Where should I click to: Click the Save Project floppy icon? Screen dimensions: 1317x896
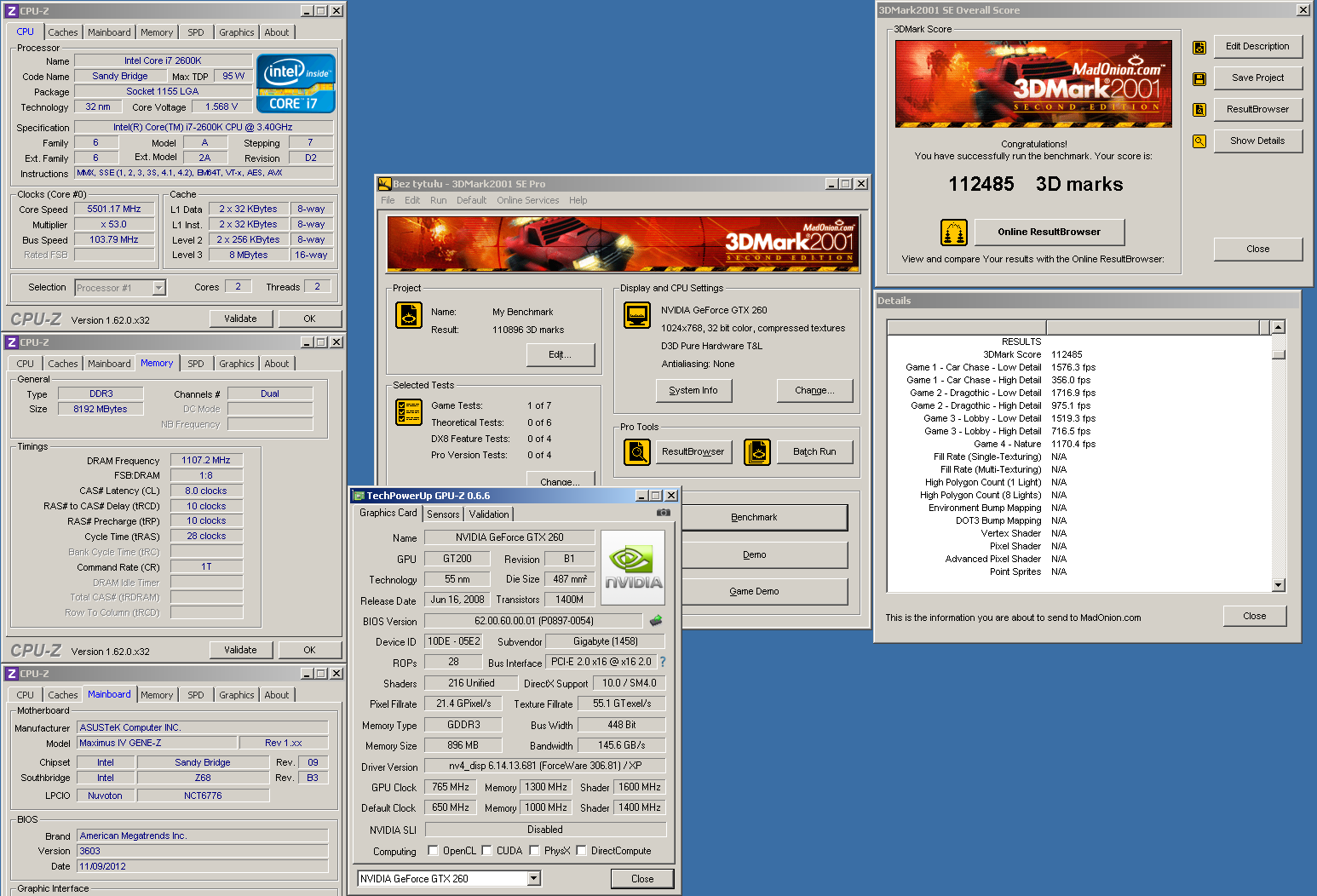pos(1199,79)
